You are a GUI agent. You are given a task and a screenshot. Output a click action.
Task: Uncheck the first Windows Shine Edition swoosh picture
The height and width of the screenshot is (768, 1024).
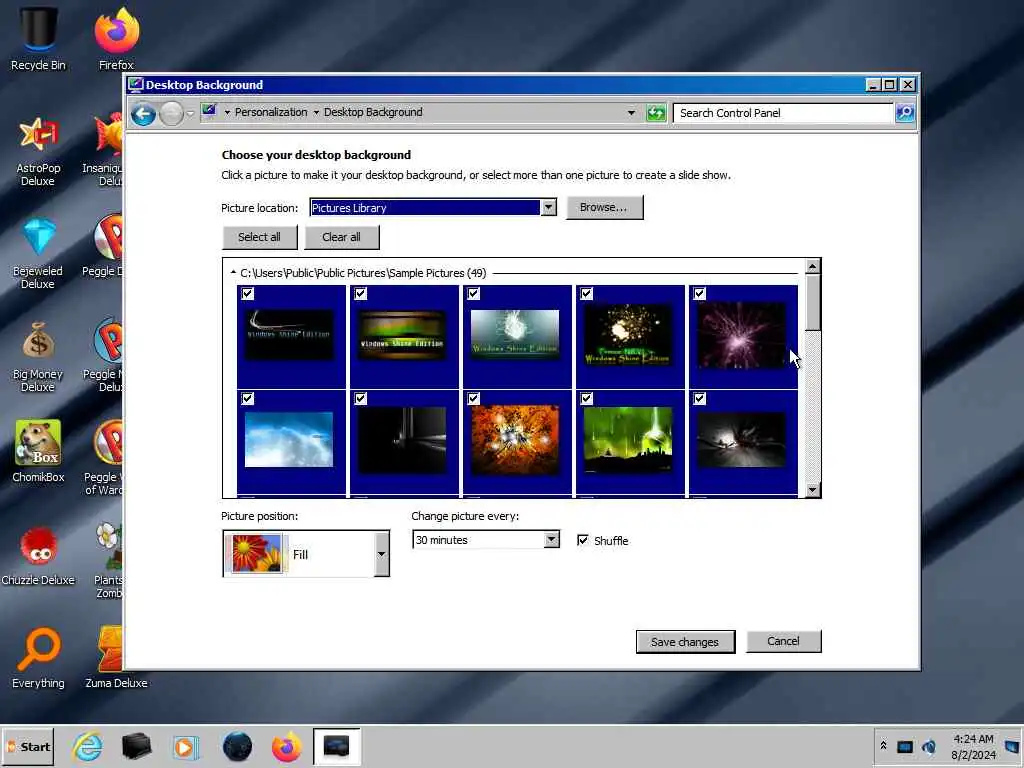click(248, 294)
